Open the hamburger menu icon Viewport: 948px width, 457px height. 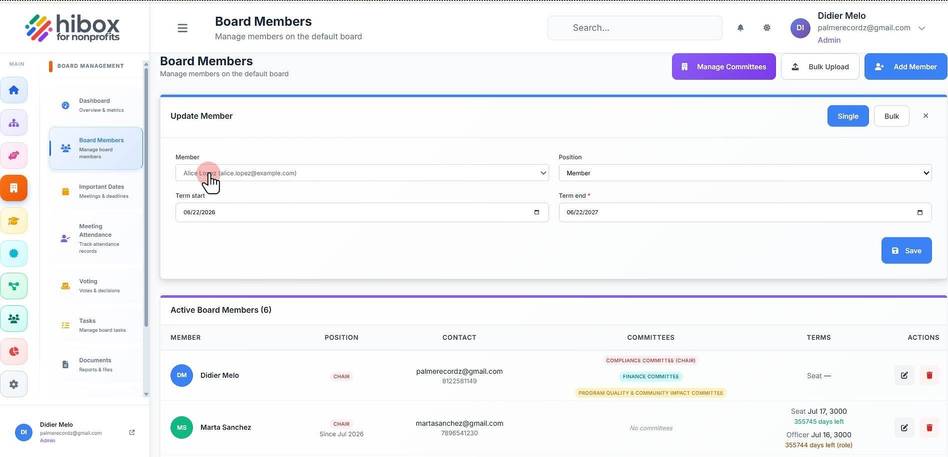(x=182, y=28)
